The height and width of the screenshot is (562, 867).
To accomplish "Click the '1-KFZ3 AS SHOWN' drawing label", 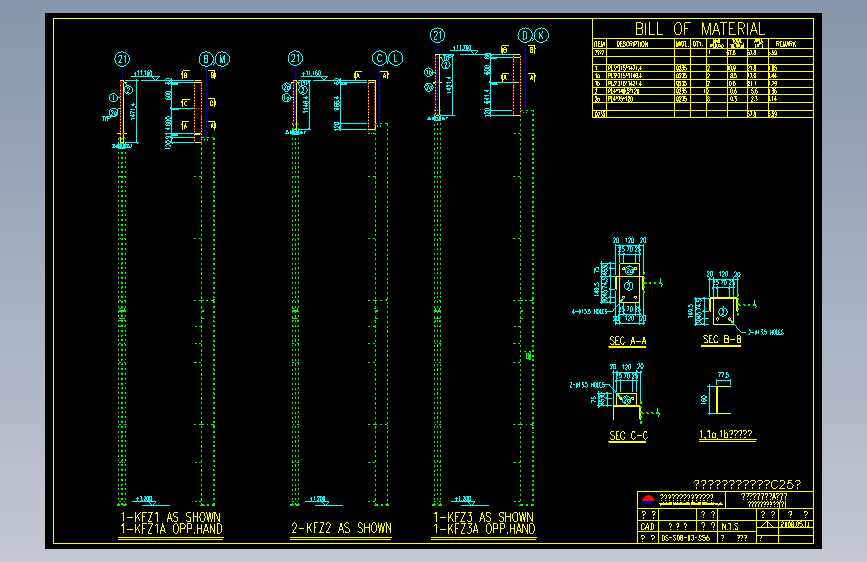I will [x=483, y=517].
